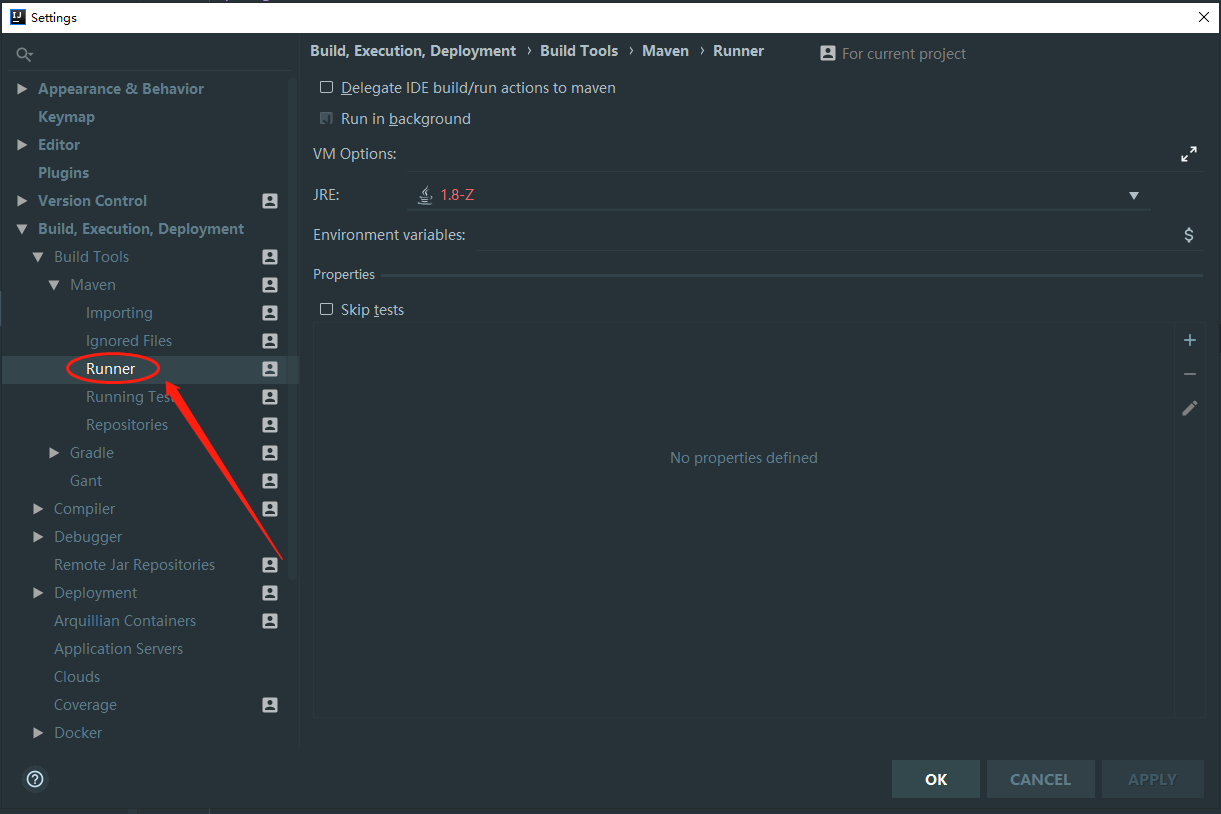The image size is (1221, 814).
Task: Expand the VM Options editor to full screen
Action: [x=1188, y=154]
